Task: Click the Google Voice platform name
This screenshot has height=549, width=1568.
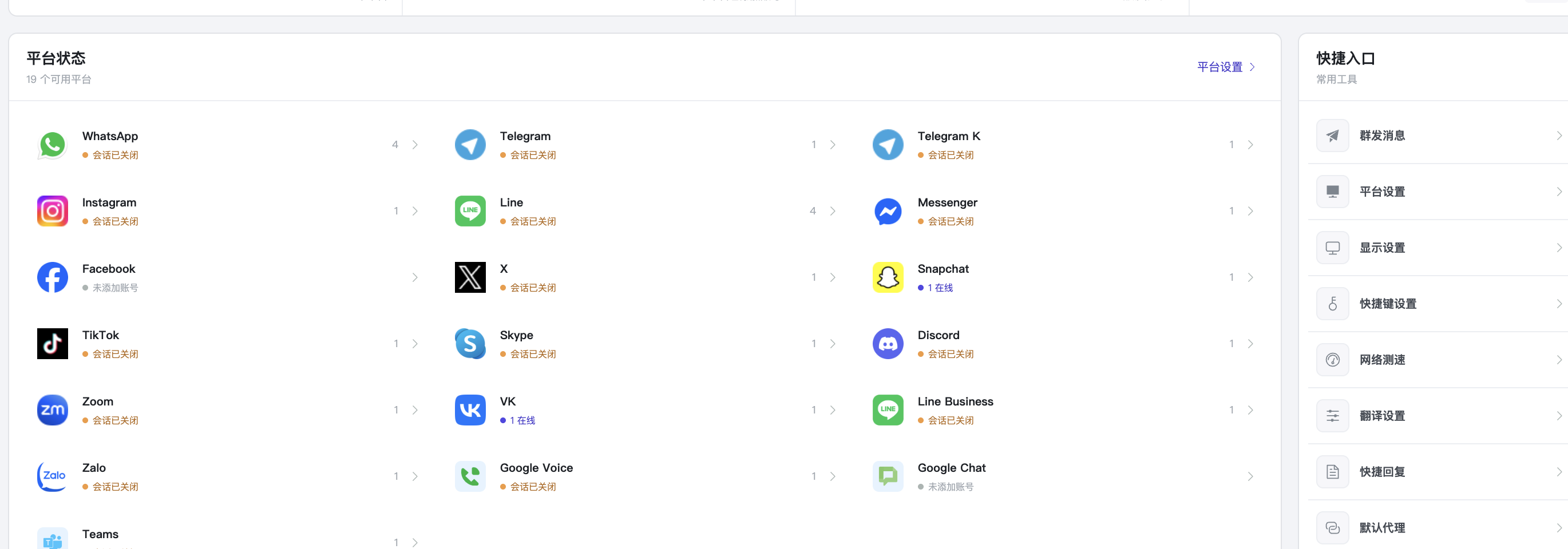Action: (536, 468)
